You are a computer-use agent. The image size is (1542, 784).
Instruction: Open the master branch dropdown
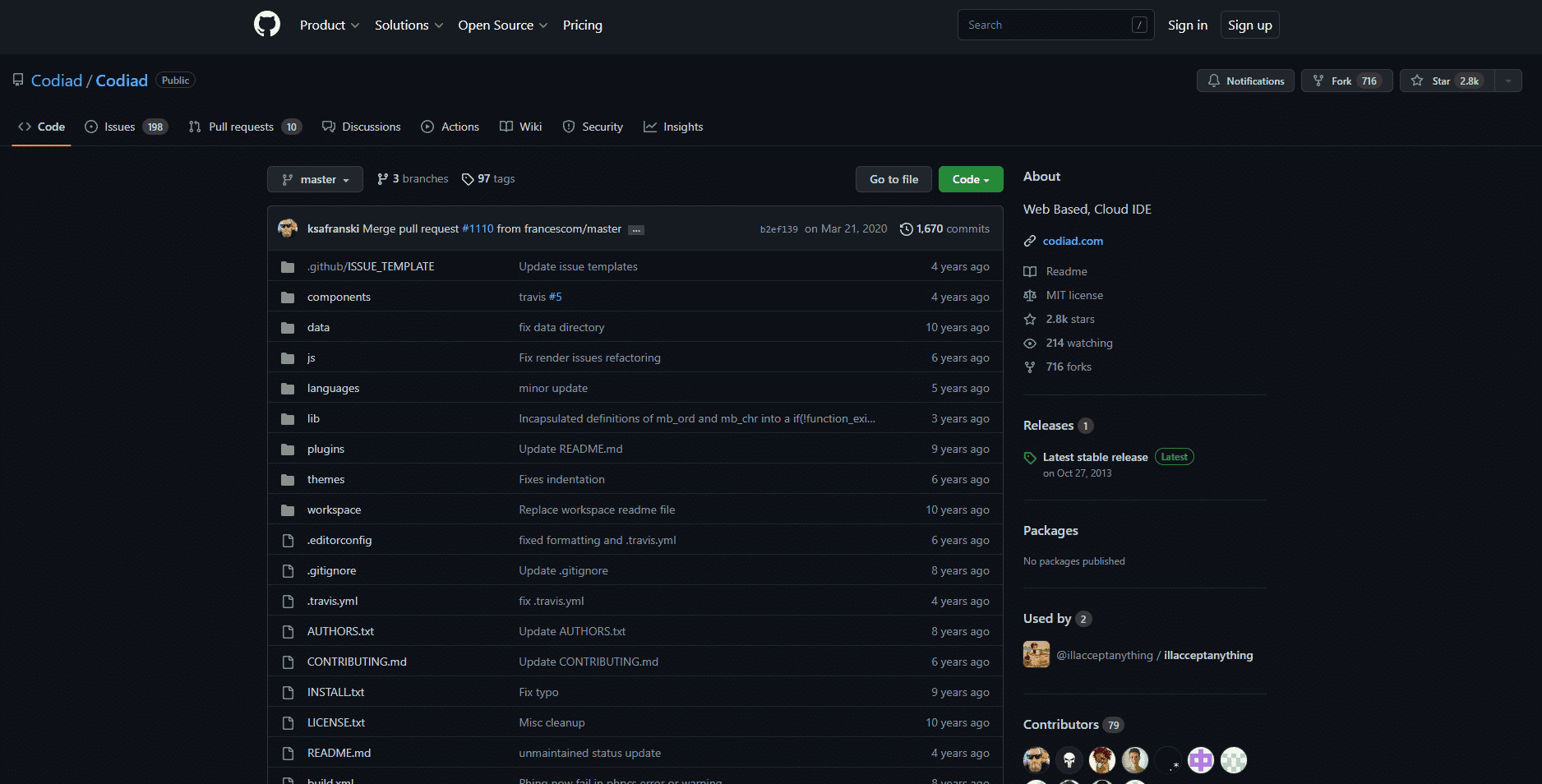[x=315, y=179]
